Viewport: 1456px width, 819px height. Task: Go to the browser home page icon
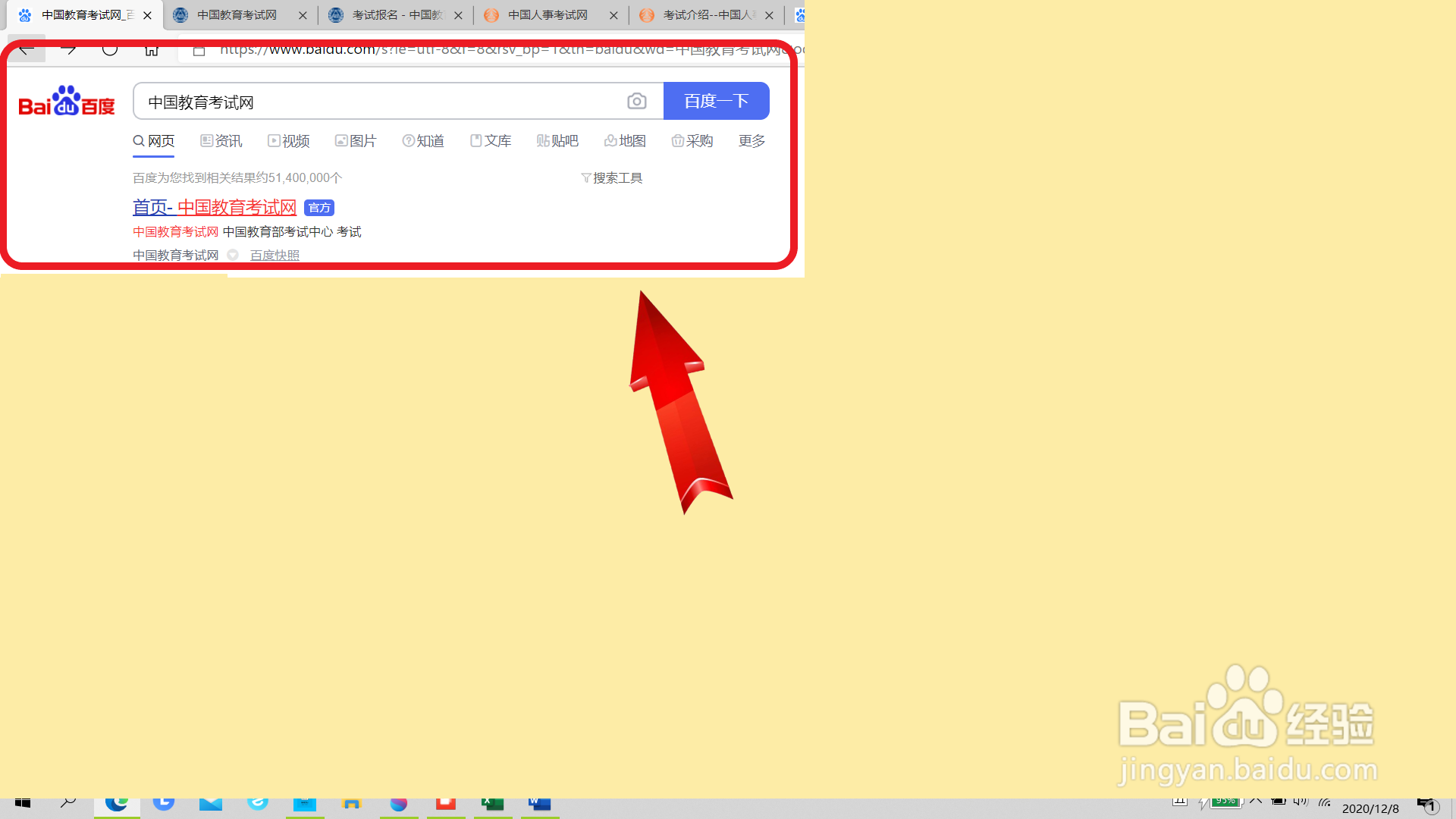point(152,49)
